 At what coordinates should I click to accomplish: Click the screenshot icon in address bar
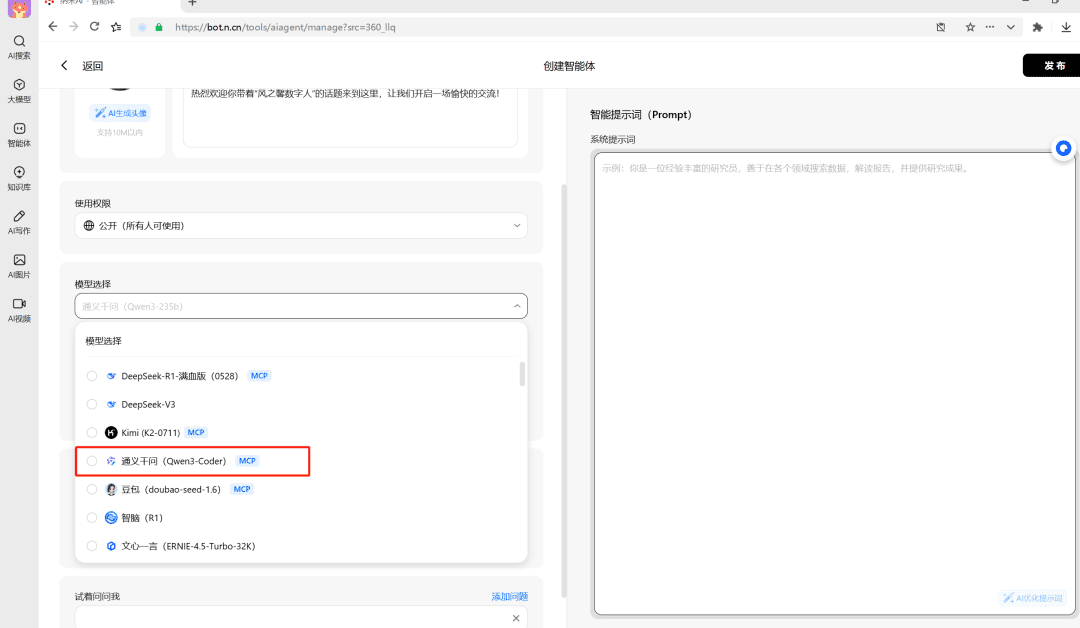[x=941, y=27]
